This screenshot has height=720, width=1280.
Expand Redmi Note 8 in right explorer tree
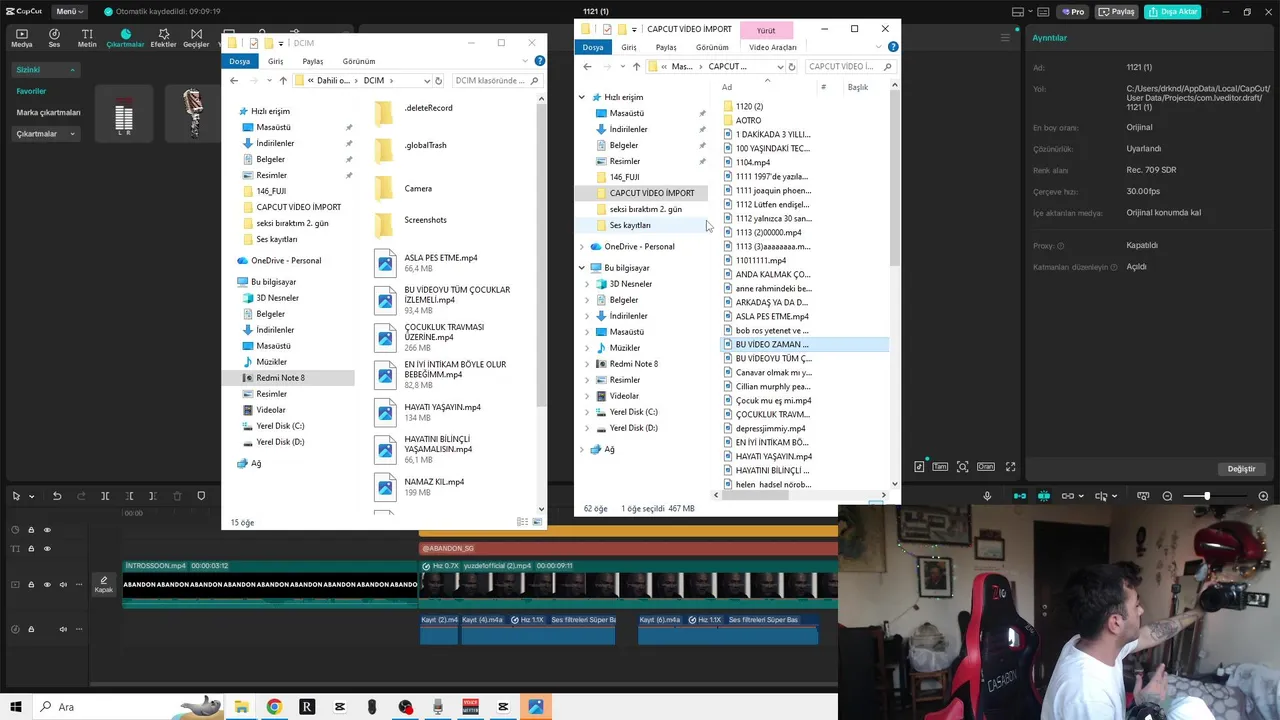click(587, 364)
